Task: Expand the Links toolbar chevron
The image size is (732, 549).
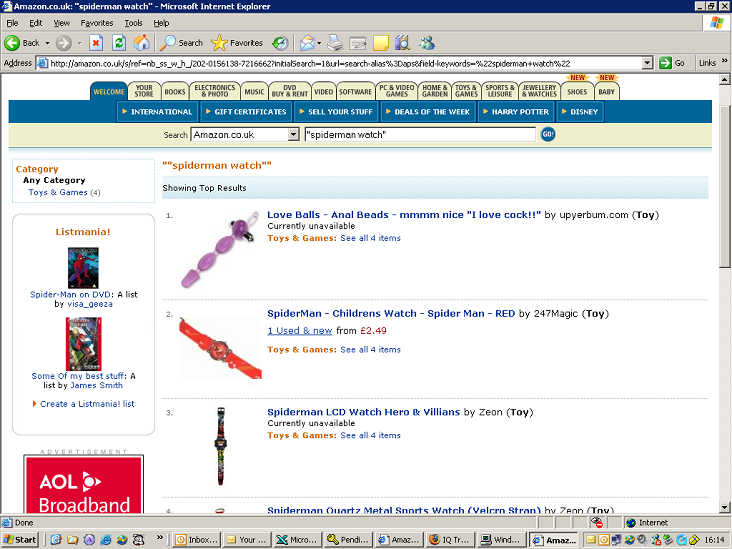Action: 725,61
